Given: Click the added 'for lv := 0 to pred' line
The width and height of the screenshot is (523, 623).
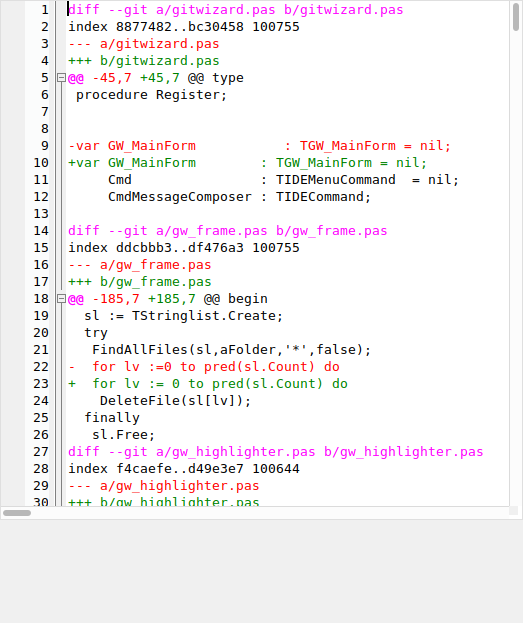Looking at the screenshot, I should (x=208, y=383).
